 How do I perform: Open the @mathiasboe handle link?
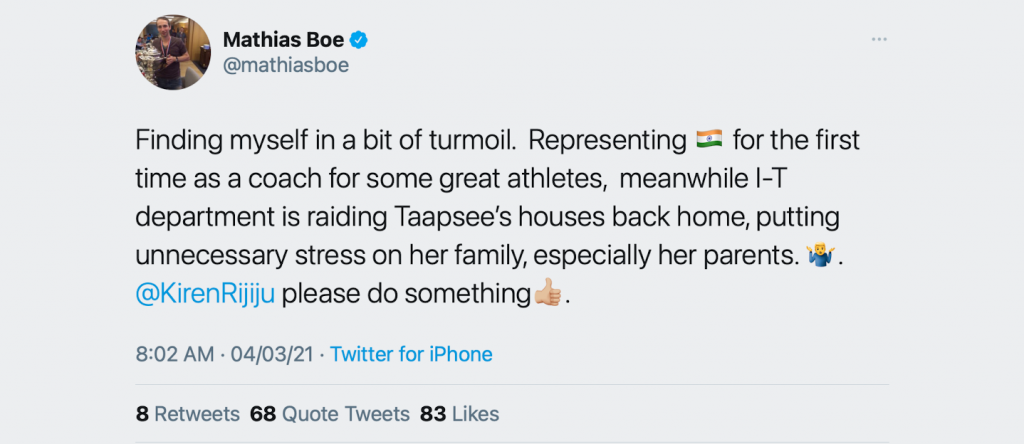pyautogui.click(x=285, y=66)
